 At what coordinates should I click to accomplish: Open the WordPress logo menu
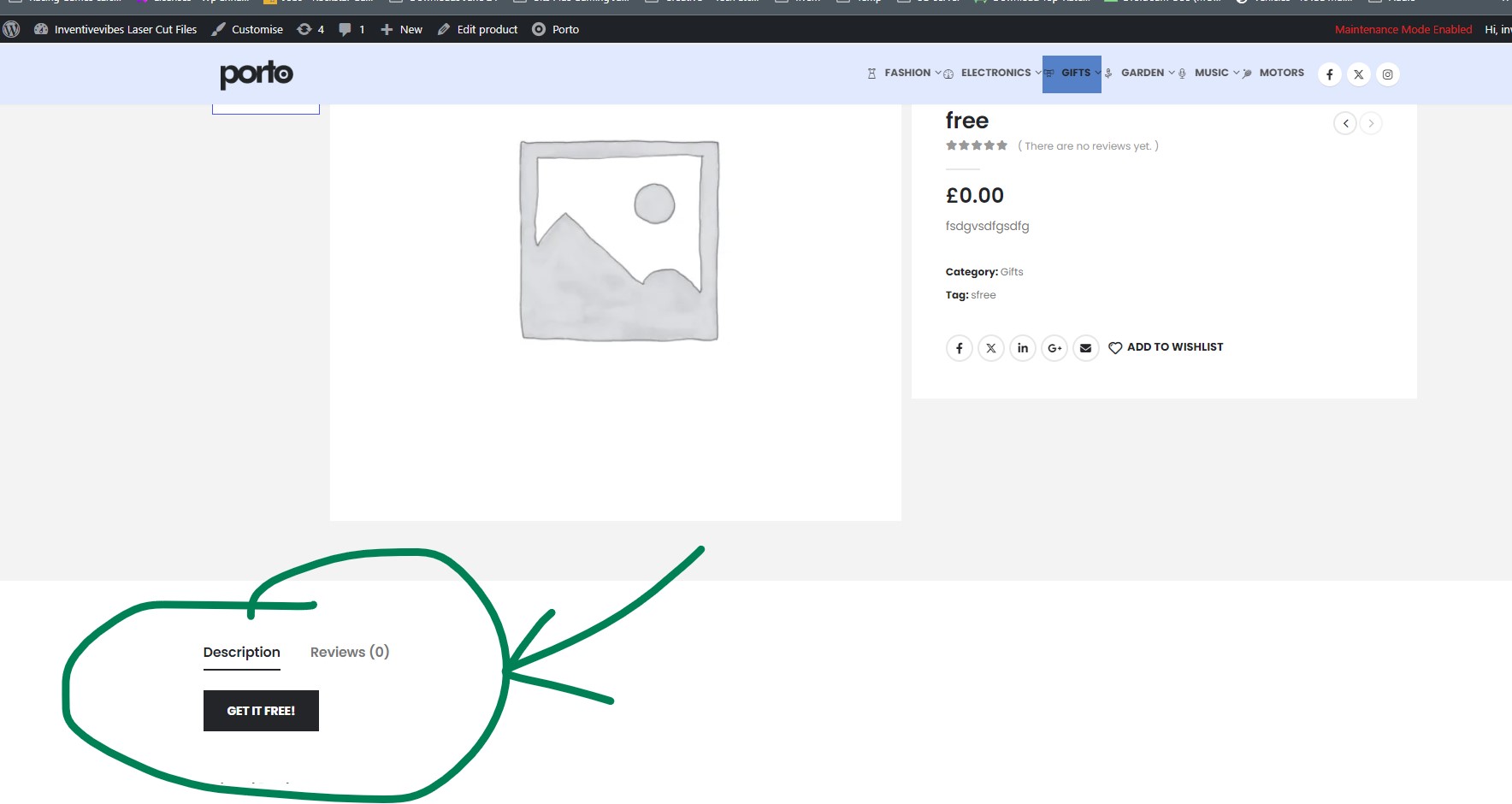(x=11, y=29)
